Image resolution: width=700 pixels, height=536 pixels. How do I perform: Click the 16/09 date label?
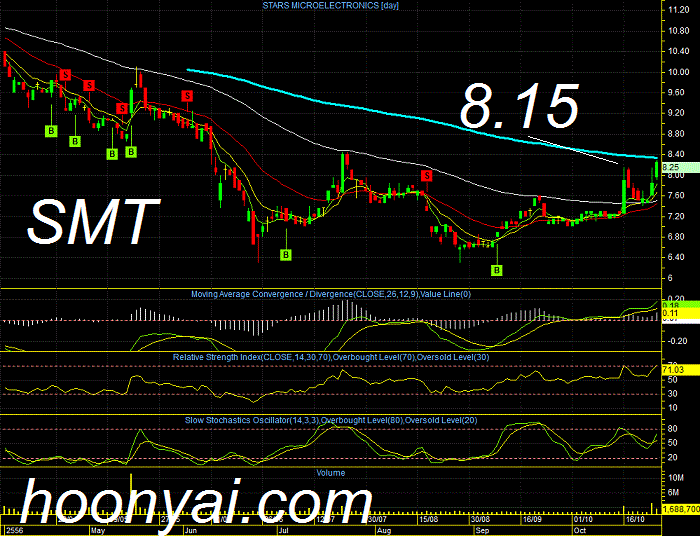click(532, 520)
